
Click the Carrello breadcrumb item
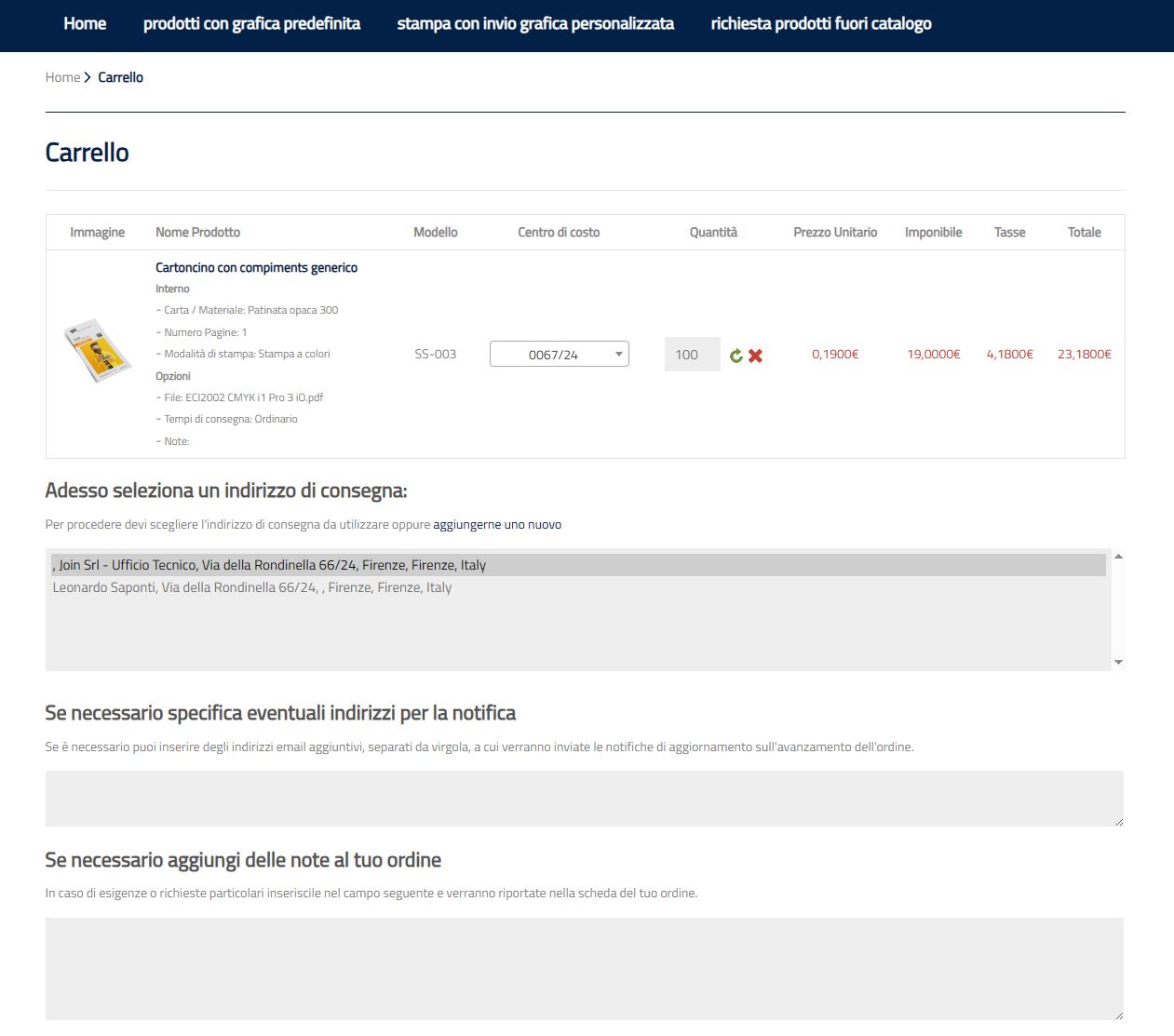coord(120,77)
